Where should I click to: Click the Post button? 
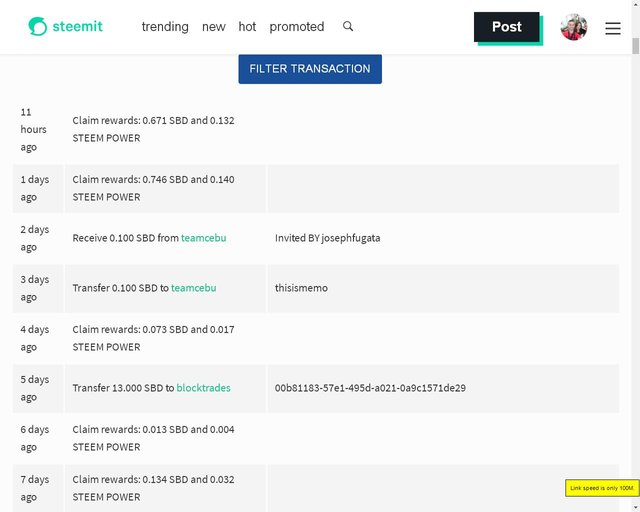(x=507, y=27)
